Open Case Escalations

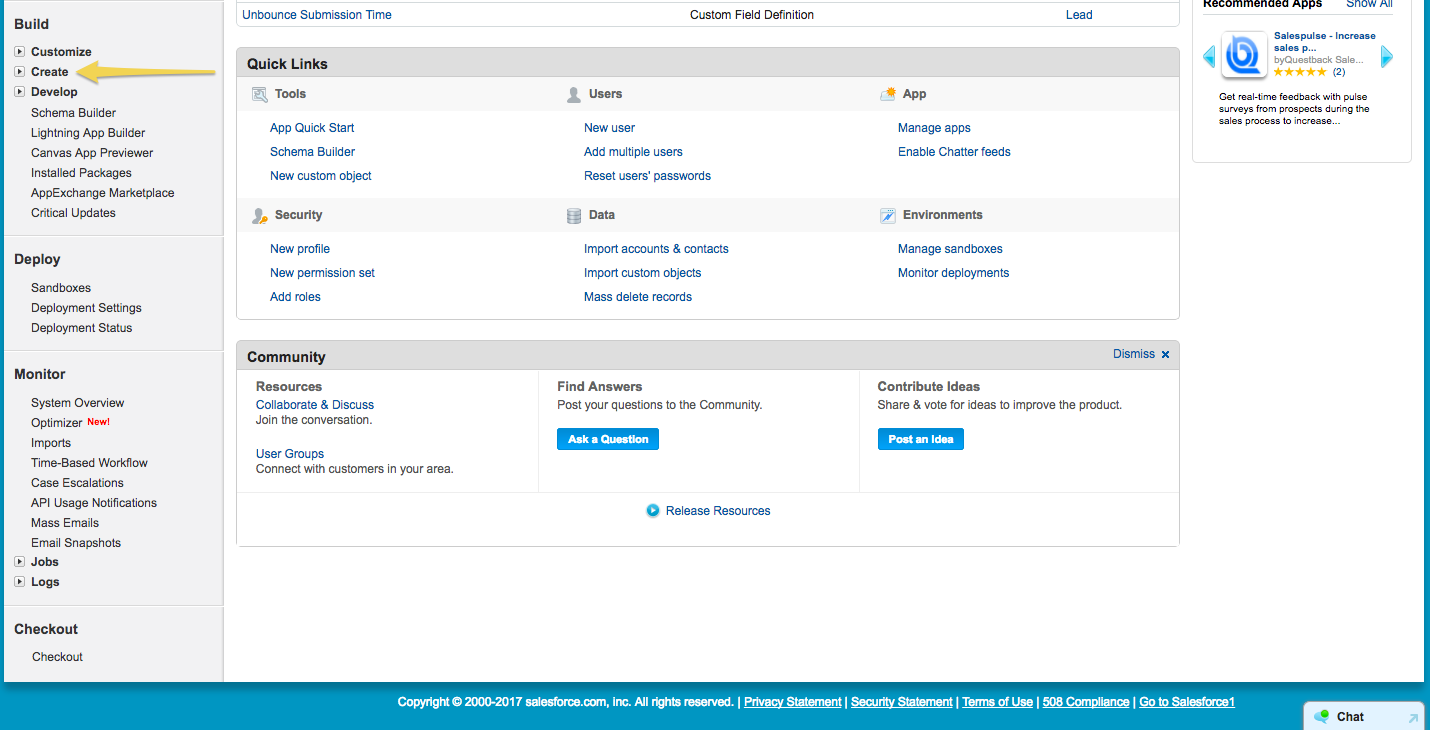pos(77,483)
